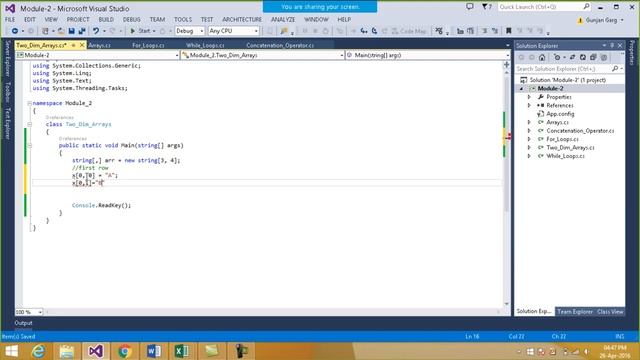Screen dimensions: 640x360
Task: Open the Output panel tab
Action: [x=23, y=323]
